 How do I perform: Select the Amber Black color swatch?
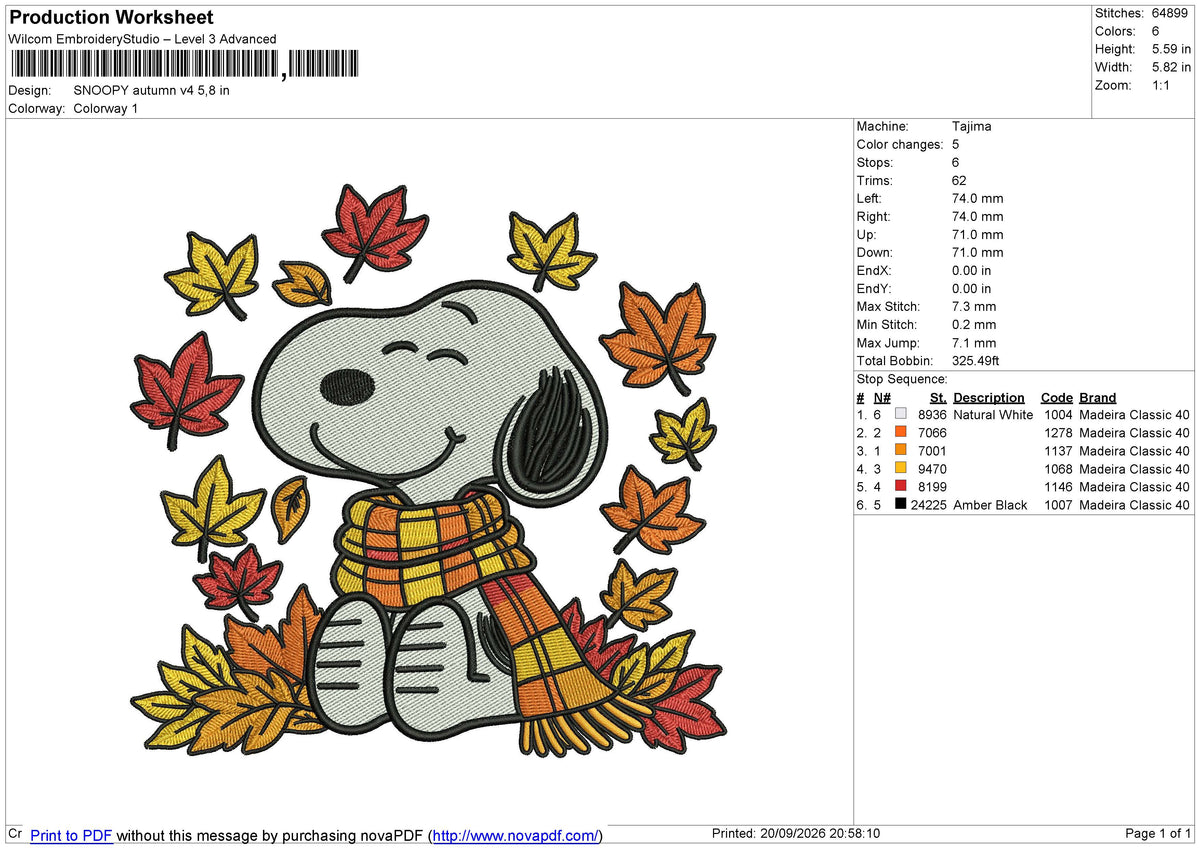tap(901, 504)
